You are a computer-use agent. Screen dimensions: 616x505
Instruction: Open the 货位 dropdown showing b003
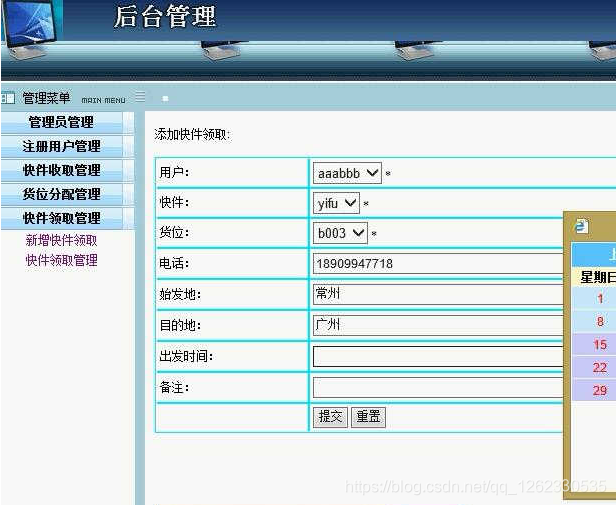point(340,233)
